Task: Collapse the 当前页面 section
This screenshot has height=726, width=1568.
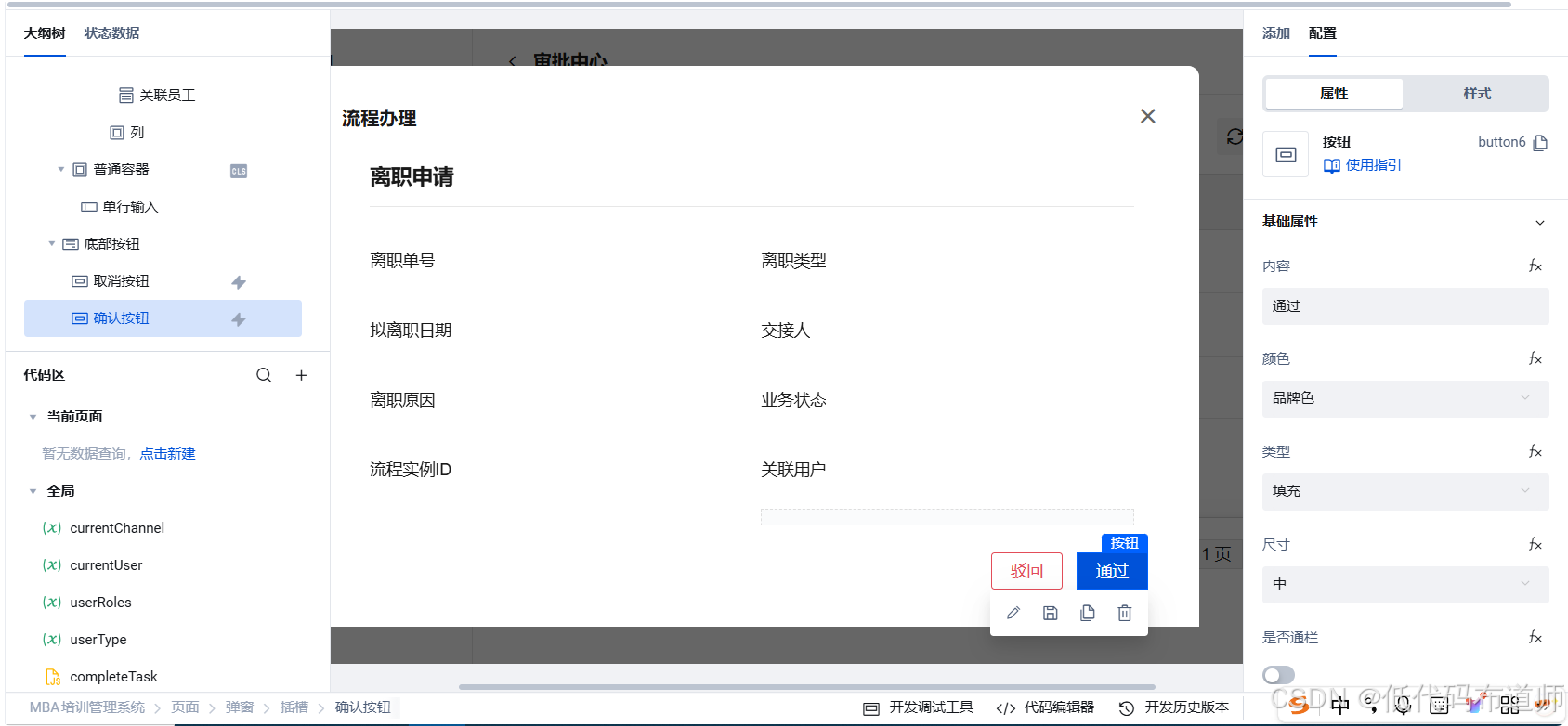Action: tap(33, 417)
